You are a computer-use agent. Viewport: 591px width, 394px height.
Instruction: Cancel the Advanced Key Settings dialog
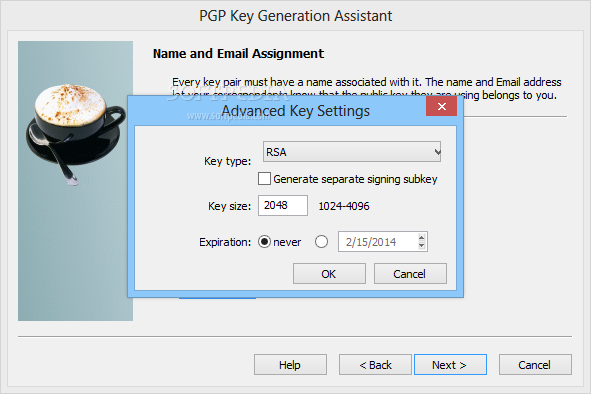tap(410, 274)
